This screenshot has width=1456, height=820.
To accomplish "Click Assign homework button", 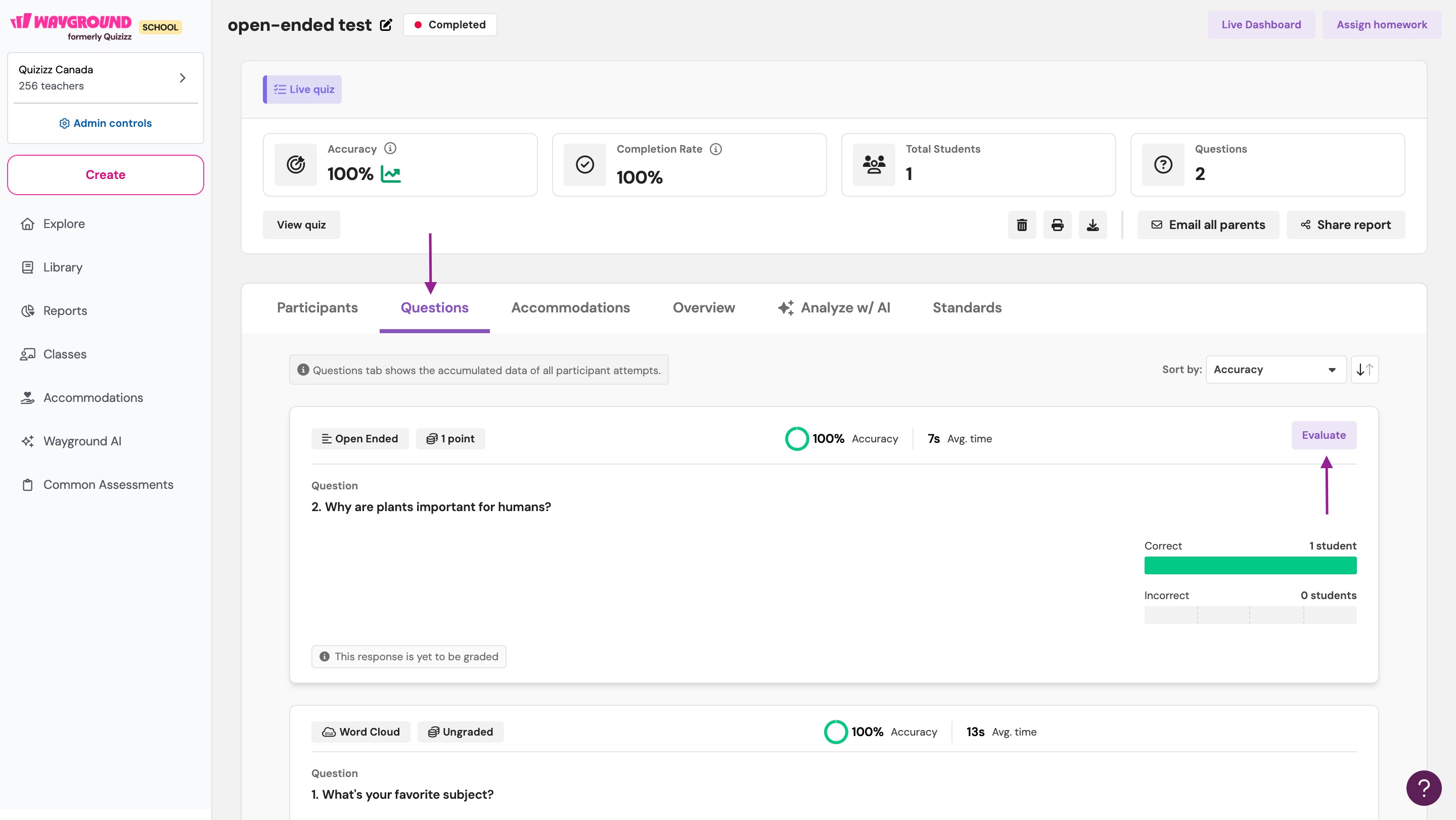I will pos(1381,25).
